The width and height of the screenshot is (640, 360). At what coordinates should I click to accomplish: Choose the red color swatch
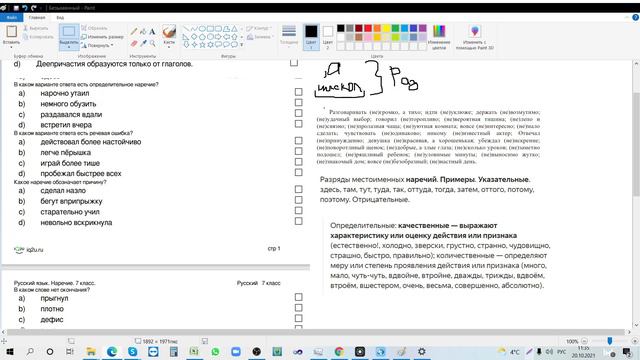pyautogui.click(x=368, y=28)
